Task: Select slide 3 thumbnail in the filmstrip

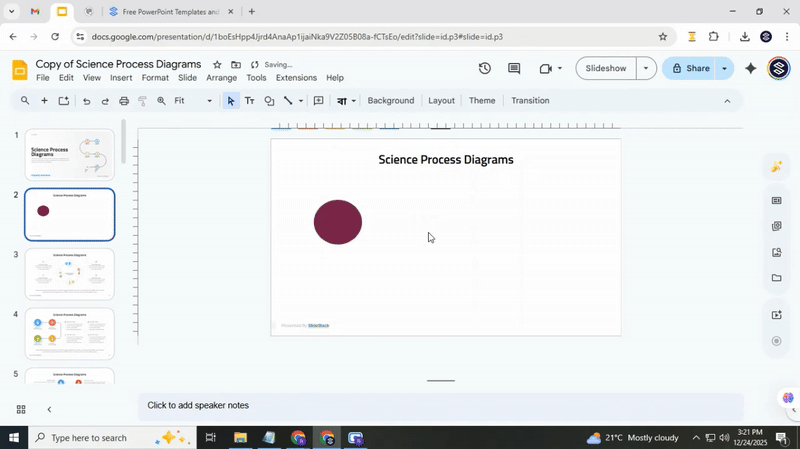Action: click(69, 273)
